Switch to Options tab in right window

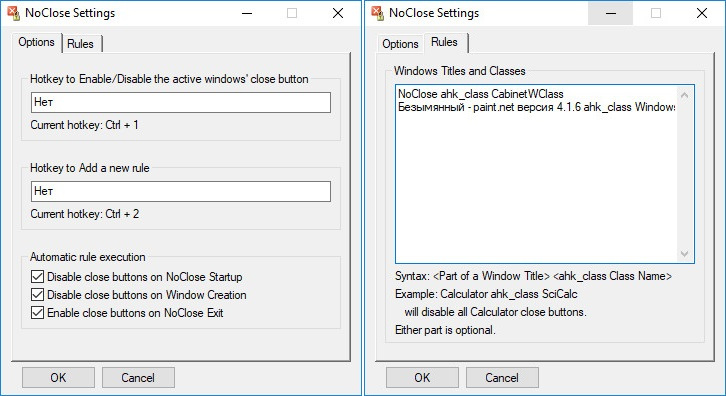click(x=400, y=44)
